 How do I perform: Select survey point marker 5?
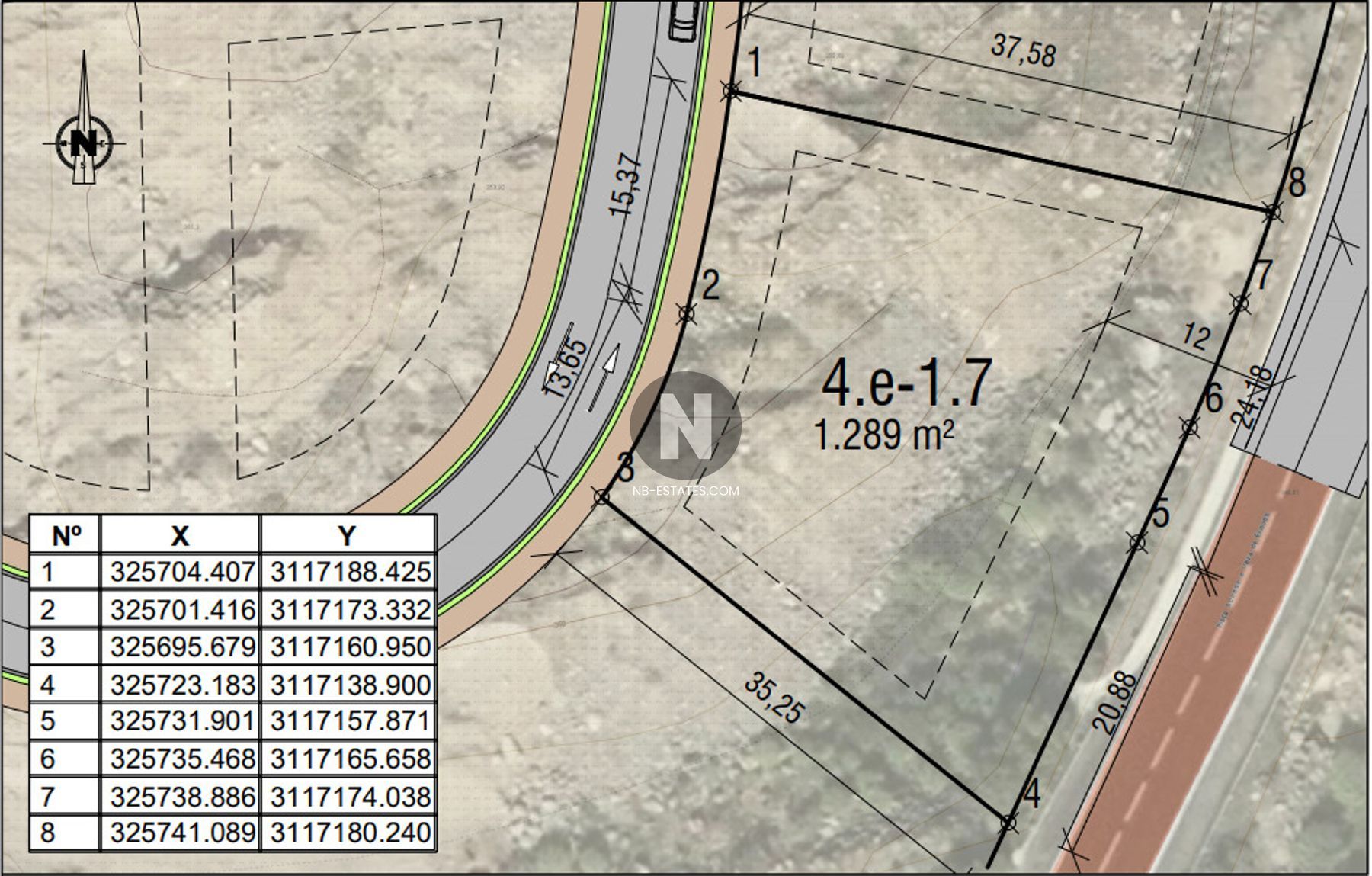pyautogui.click(x=1137, y=542)
